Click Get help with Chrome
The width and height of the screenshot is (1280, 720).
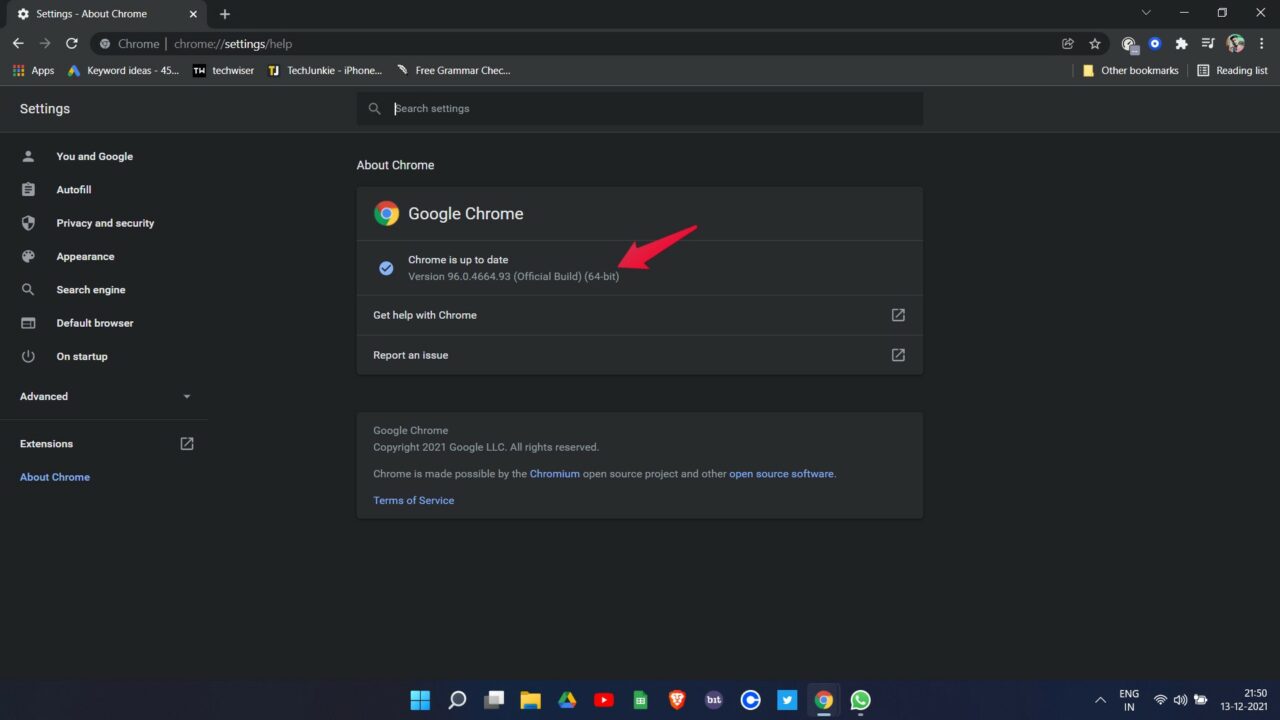click(640, 315)
